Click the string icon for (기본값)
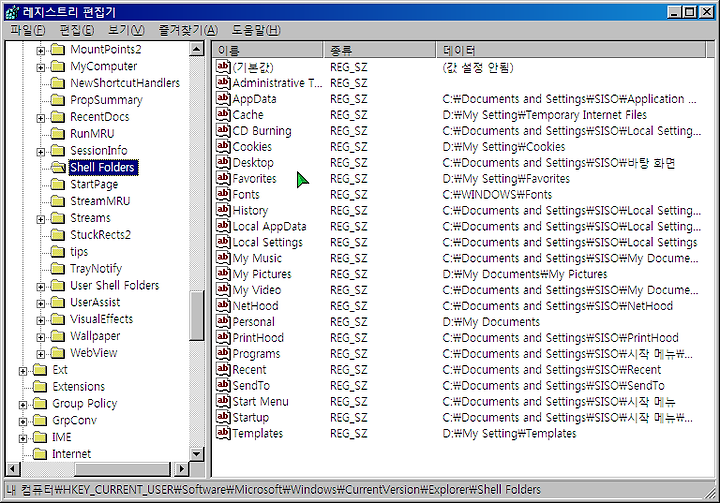Viewport: 720px width, 503px height. (x=223, y=67)
